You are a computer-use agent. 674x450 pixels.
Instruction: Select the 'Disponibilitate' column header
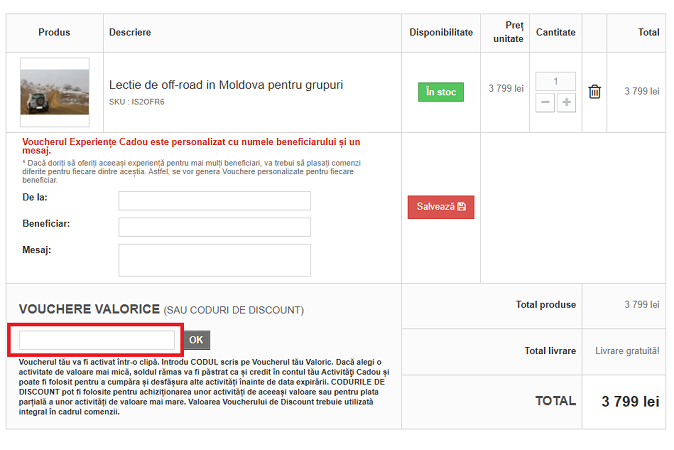tap(441, 33)
